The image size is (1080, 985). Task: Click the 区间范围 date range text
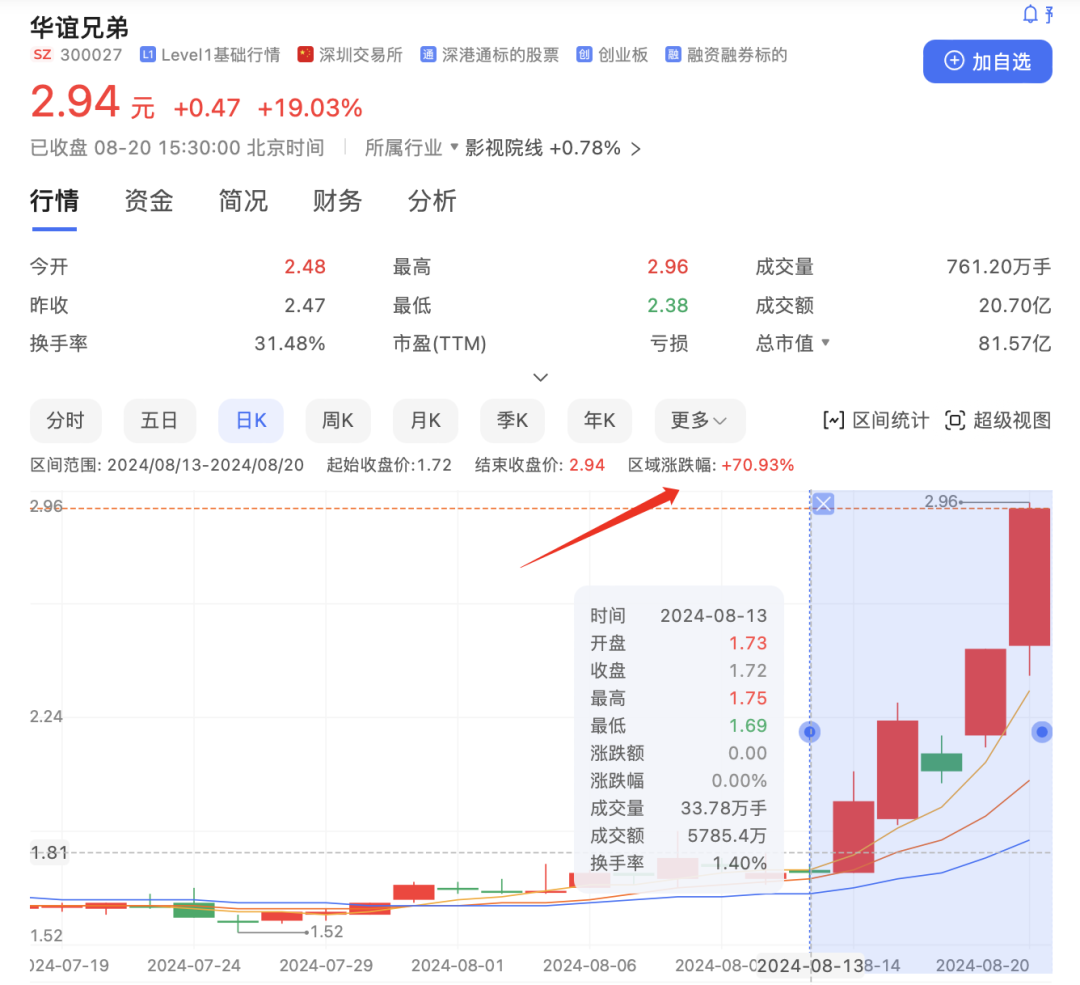167,465
